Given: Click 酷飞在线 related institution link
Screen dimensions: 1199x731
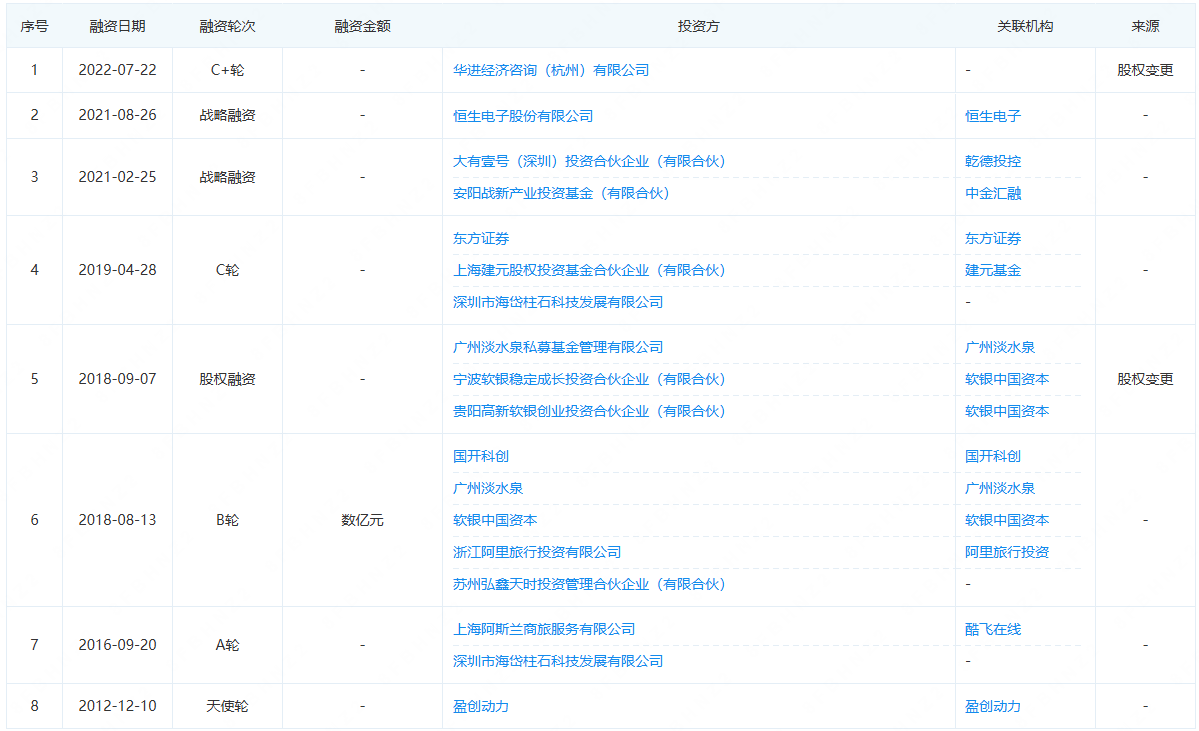Looking at the screenshot, I should click(x=993, y=629).
